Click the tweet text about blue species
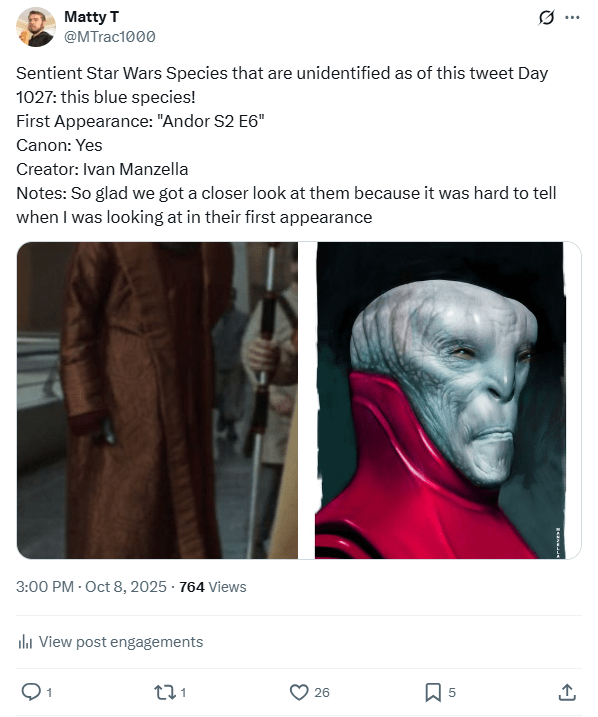This screenshot has width=598, height=717. tap(286, 145)
